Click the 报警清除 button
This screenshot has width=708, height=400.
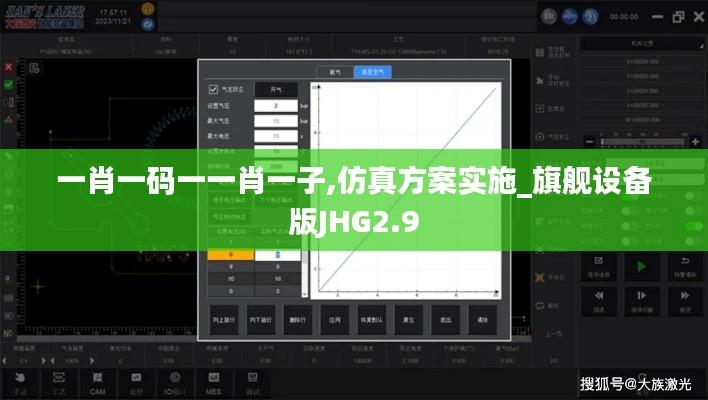685,266
